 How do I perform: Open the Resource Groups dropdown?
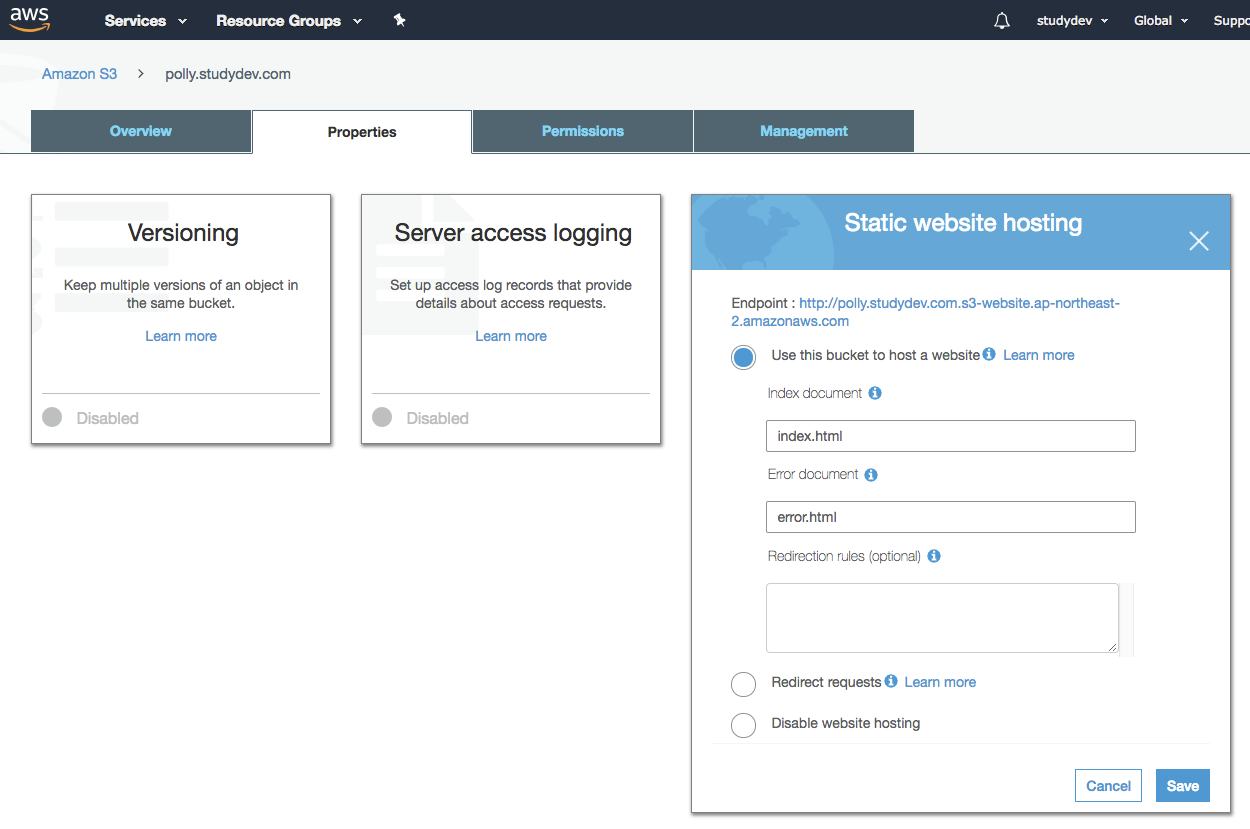coord(289,21)
